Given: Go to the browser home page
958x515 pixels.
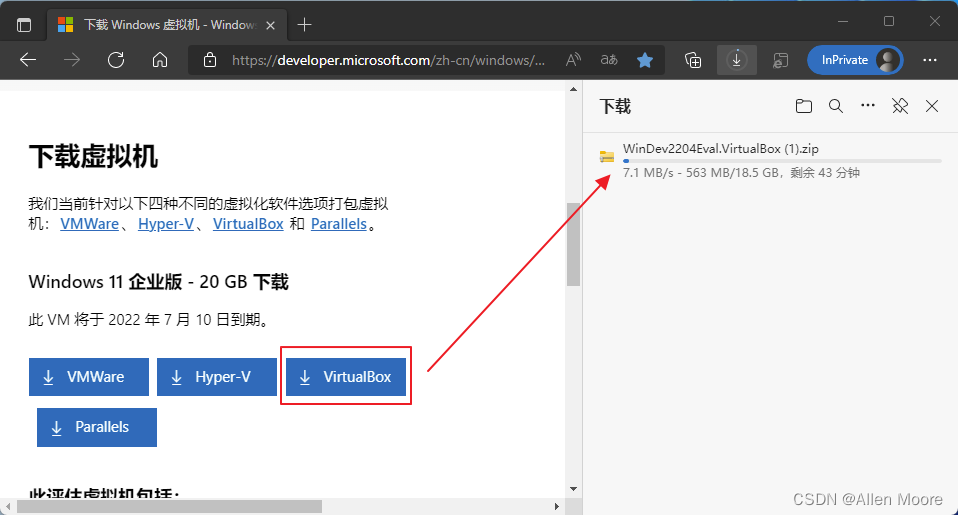Looking at the screenshot, I should [x=160, y=60].
